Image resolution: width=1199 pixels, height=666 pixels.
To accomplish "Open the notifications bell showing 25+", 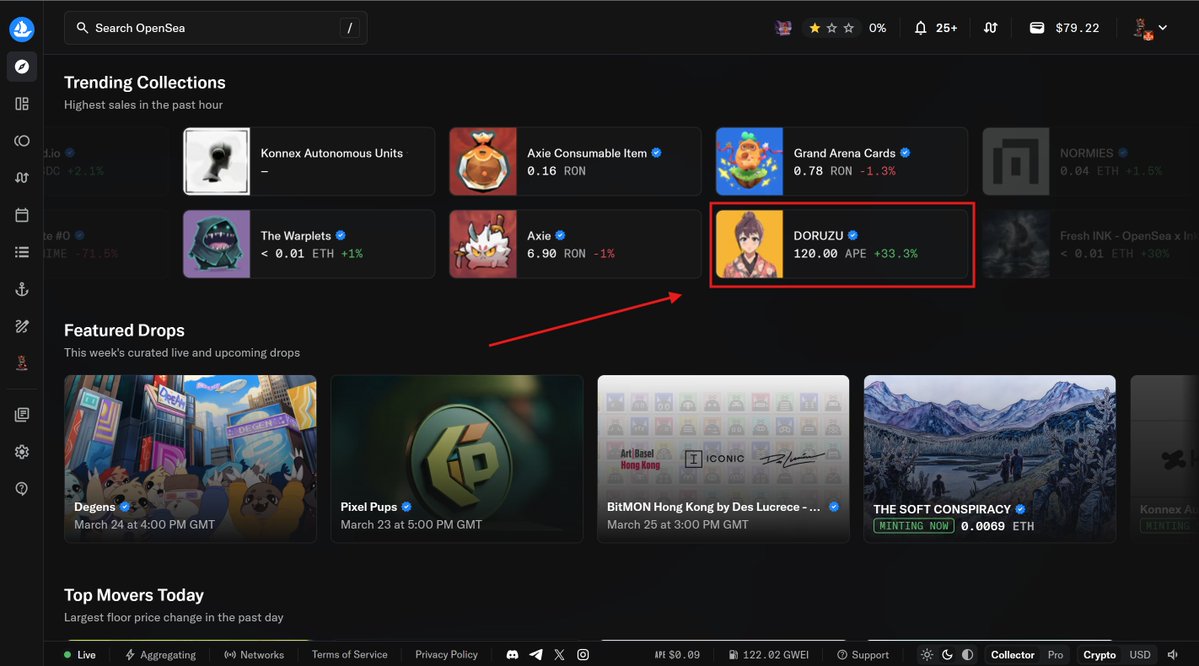I will pos(935,28).
